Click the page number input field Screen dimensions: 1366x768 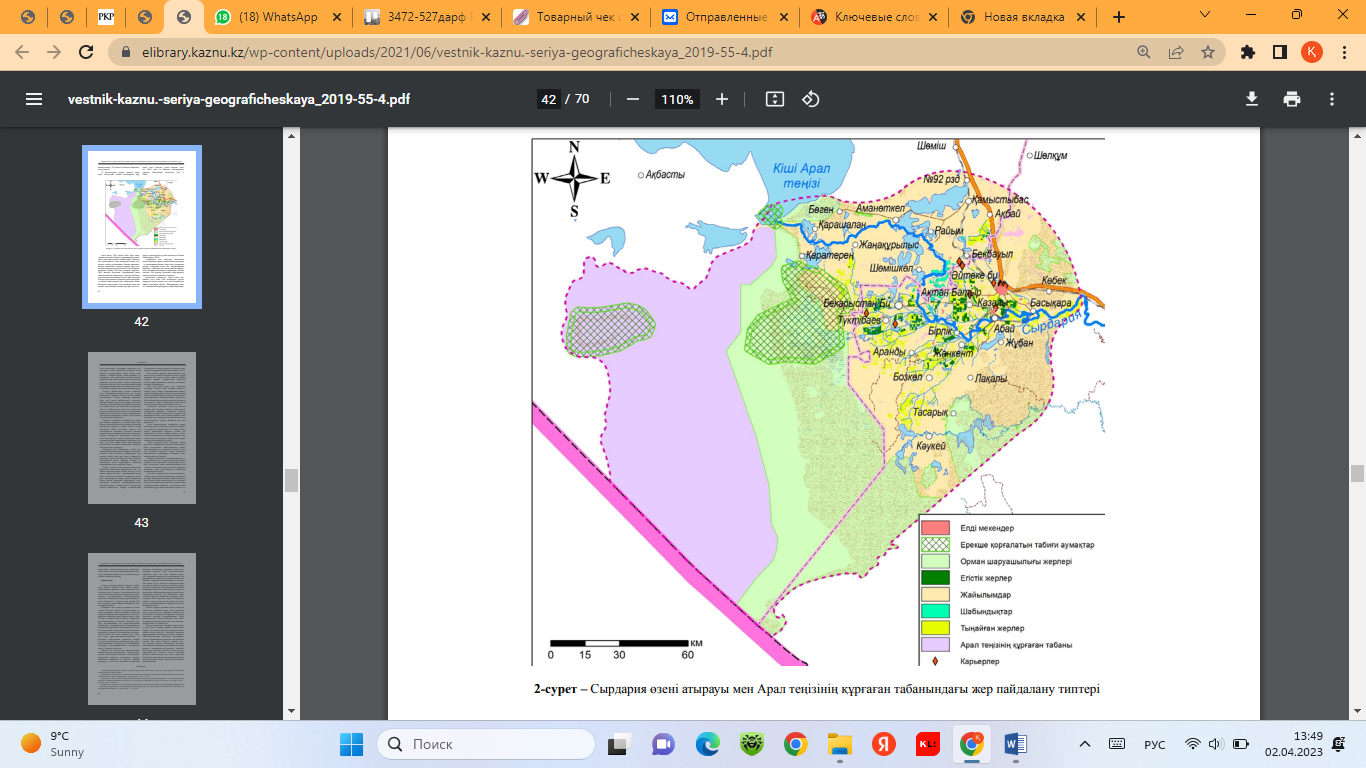click(x=548, y=99)
